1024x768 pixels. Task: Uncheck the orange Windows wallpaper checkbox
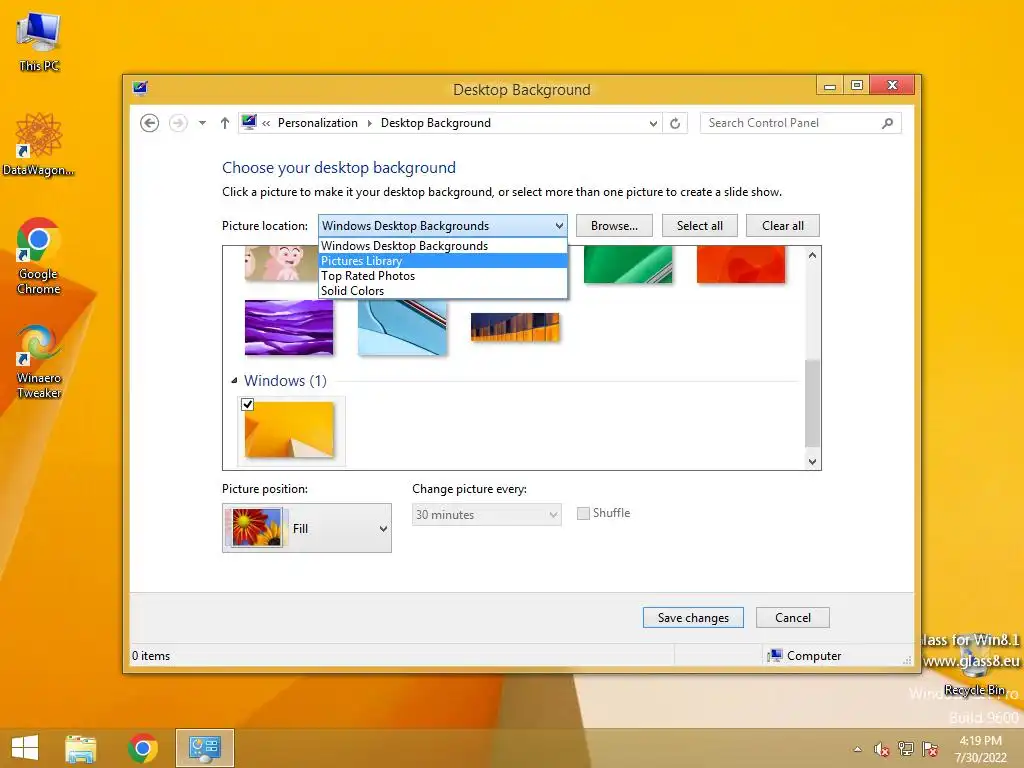pyautogui.click(x=248, y=404)
